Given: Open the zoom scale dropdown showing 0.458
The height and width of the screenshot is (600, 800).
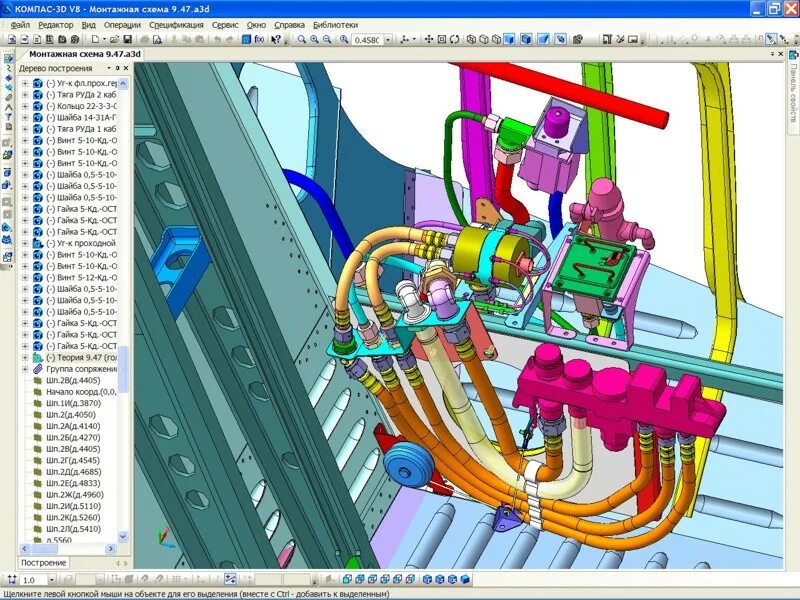Looking at the screenshot, I should 388,41.
